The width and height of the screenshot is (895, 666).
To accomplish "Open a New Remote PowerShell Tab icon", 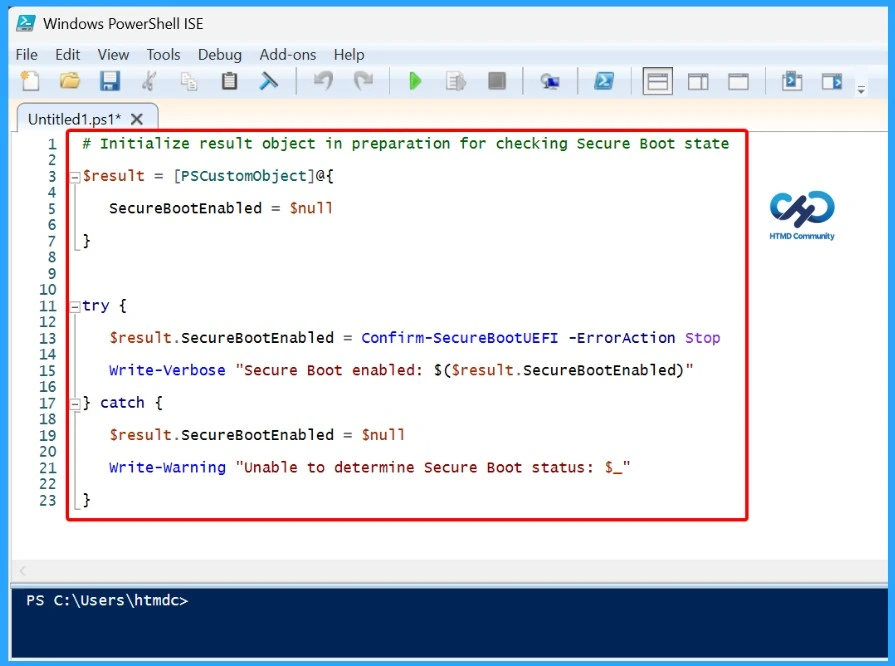I will click(x=550, y=81).
